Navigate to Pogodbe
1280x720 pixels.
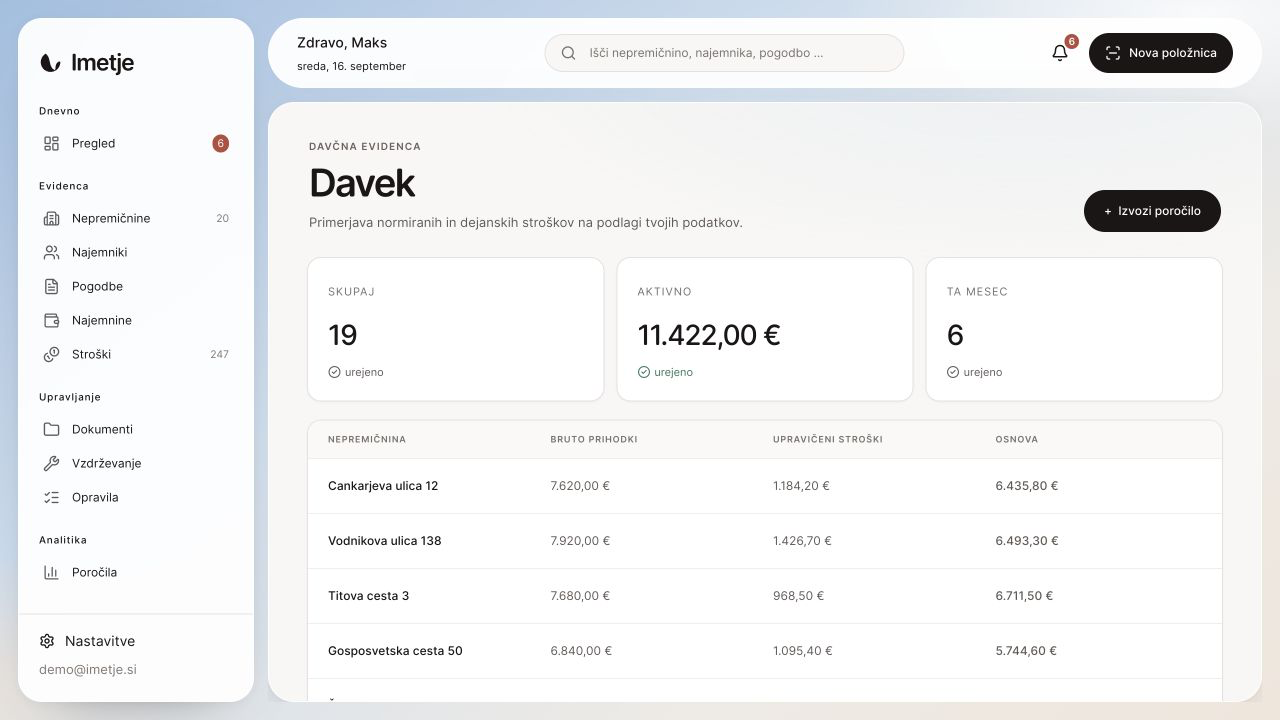click(x=136, y=286)
